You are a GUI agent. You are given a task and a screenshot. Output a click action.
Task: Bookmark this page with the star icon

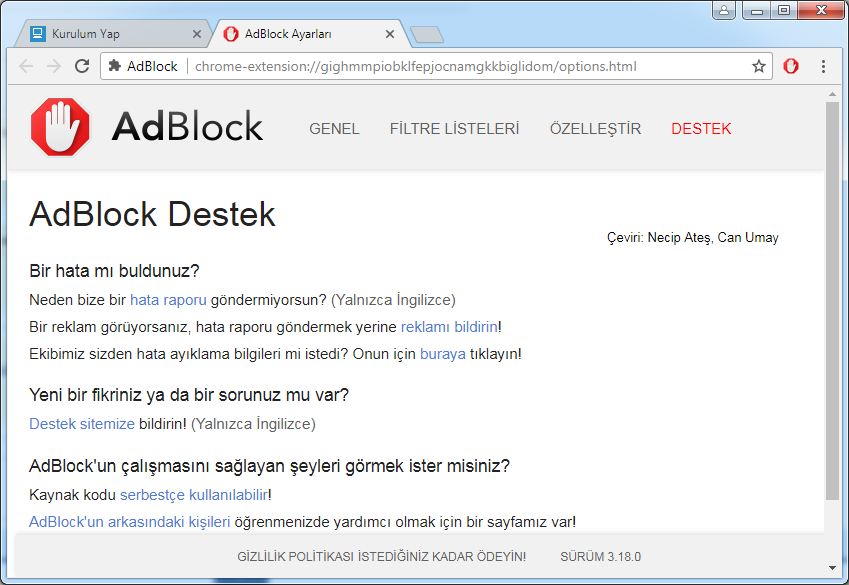(759, 66)
